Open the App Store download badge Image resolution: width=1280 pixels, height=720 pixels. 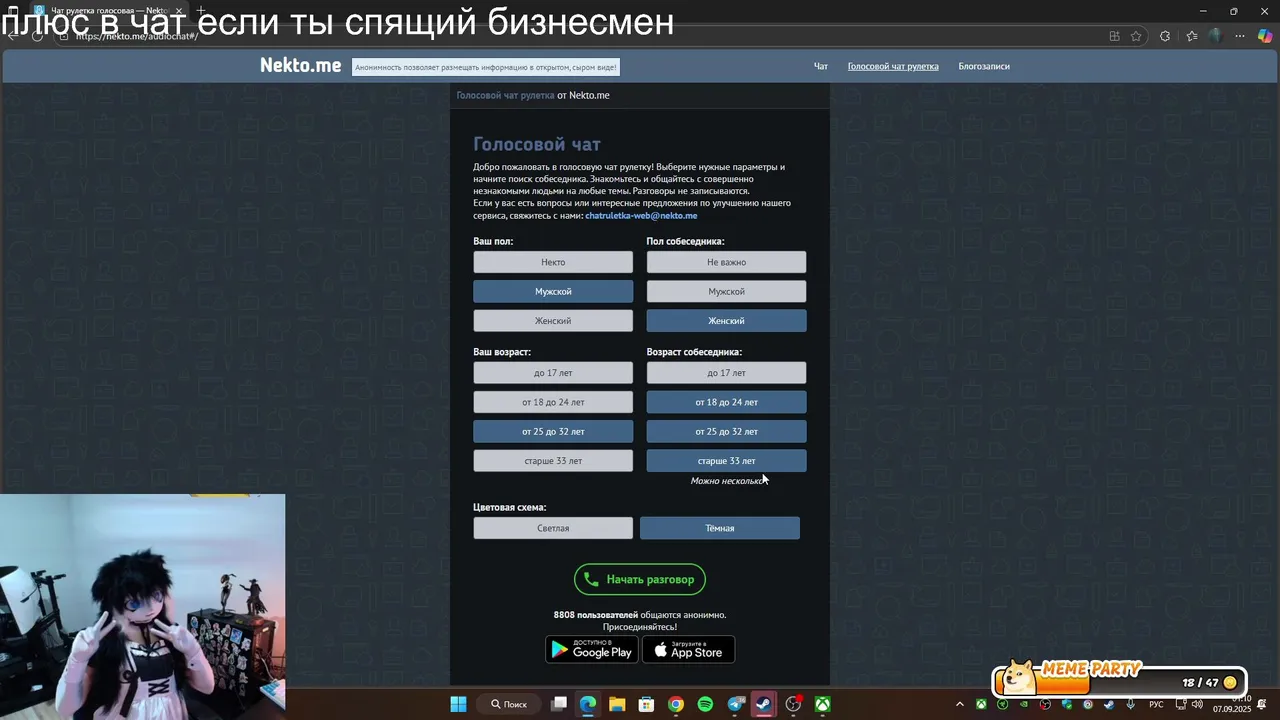[688, 649]
